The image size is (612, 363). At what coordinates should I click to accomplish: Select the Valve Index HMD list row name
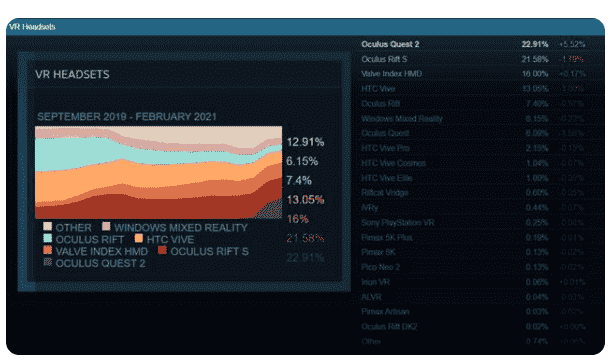pyautogui.click(x=391, y=74)
